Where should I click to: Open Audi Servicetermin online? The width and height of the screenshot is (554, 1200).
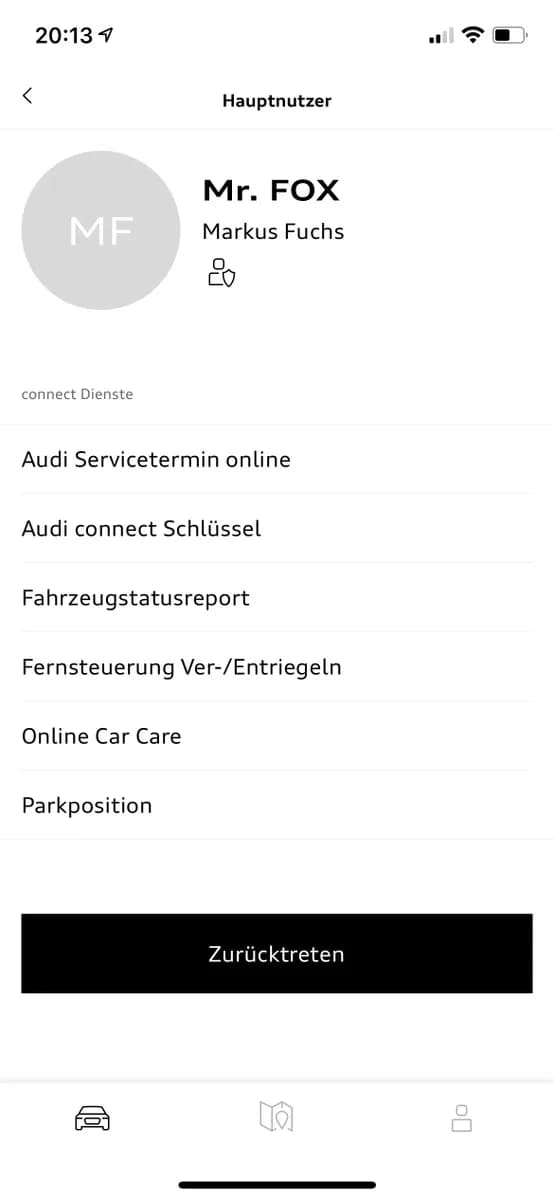[277, 460]
